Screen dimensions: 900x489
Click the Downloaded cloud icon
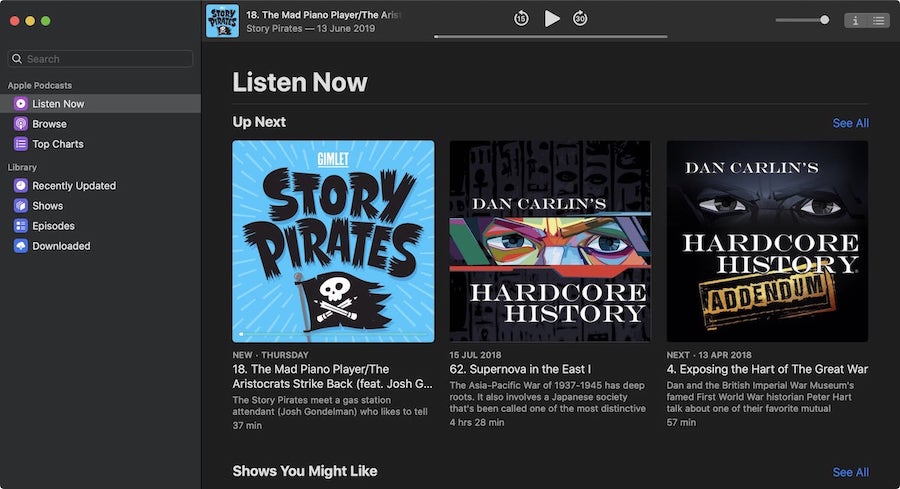21,246
